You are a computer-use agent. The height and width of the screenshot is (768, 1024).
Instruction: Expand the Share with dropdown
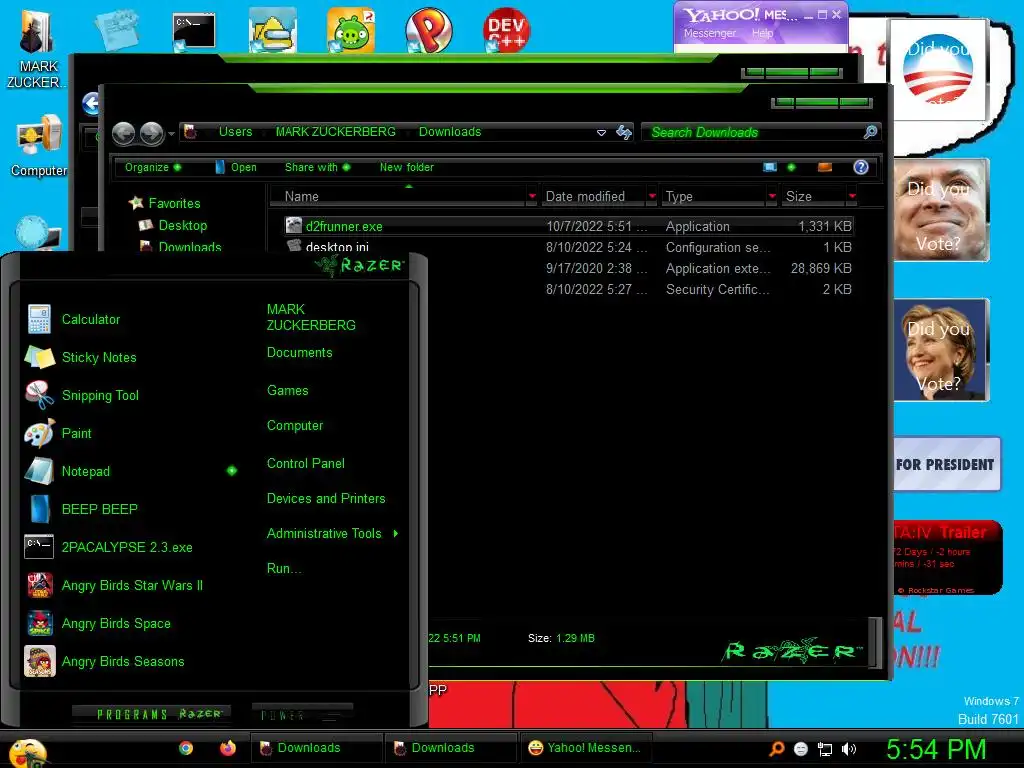pyautogui.click(x=317, y=167)
